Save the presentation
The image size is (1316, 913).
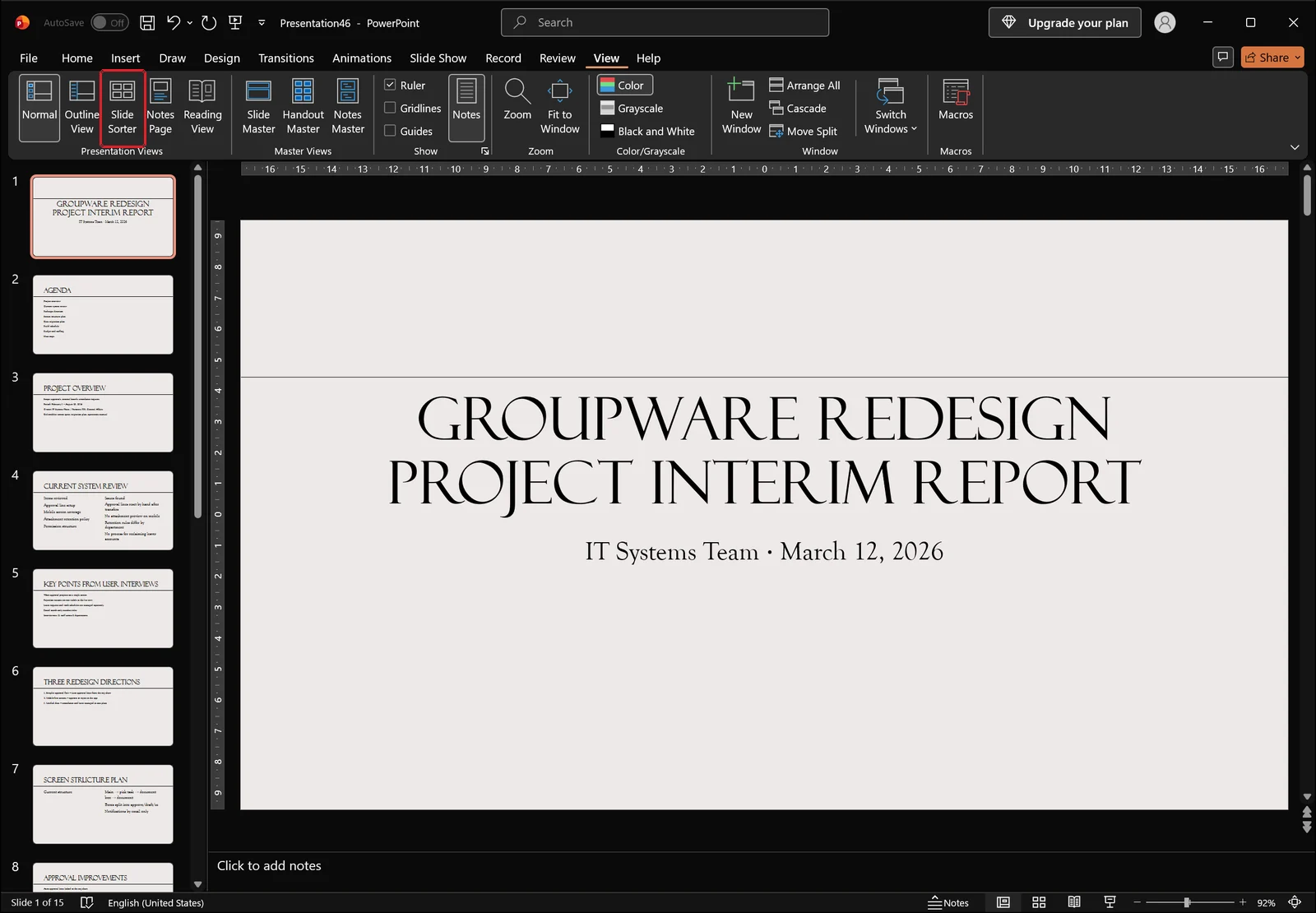click(147, 23)
